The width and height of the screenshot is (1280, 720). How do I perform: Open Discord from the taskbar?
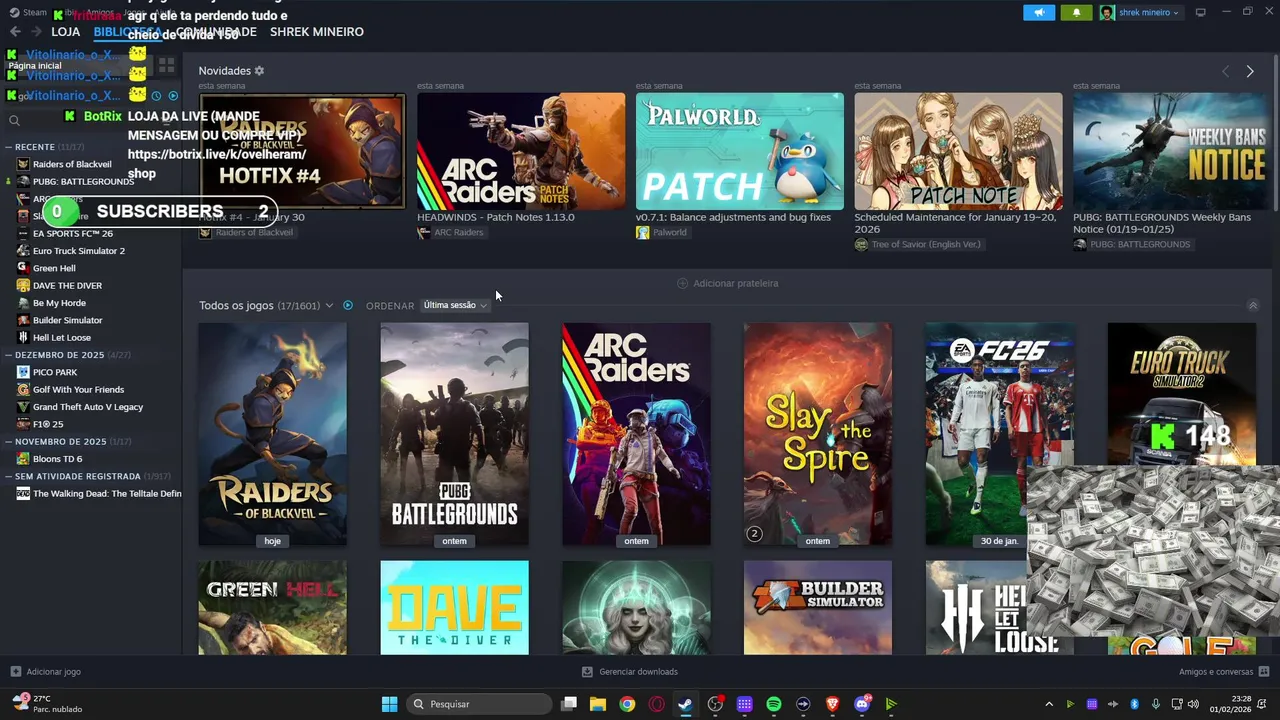click(x=862, y=704)
